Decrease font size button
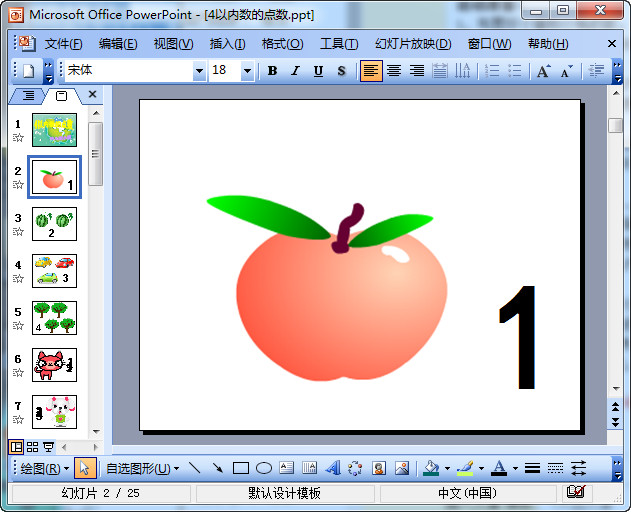This screenshot has height=512, width=631. coord(567,71)
